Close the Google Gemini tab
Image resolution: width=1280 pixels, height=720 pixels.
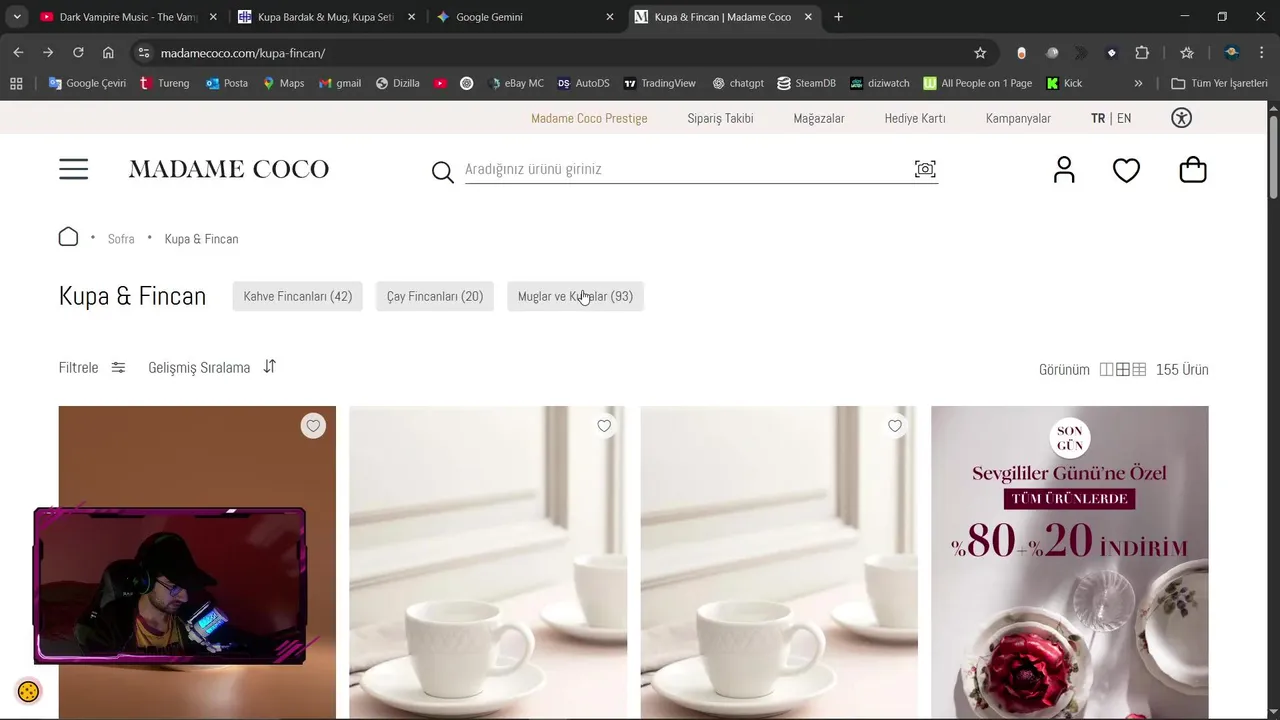(610, 17)
